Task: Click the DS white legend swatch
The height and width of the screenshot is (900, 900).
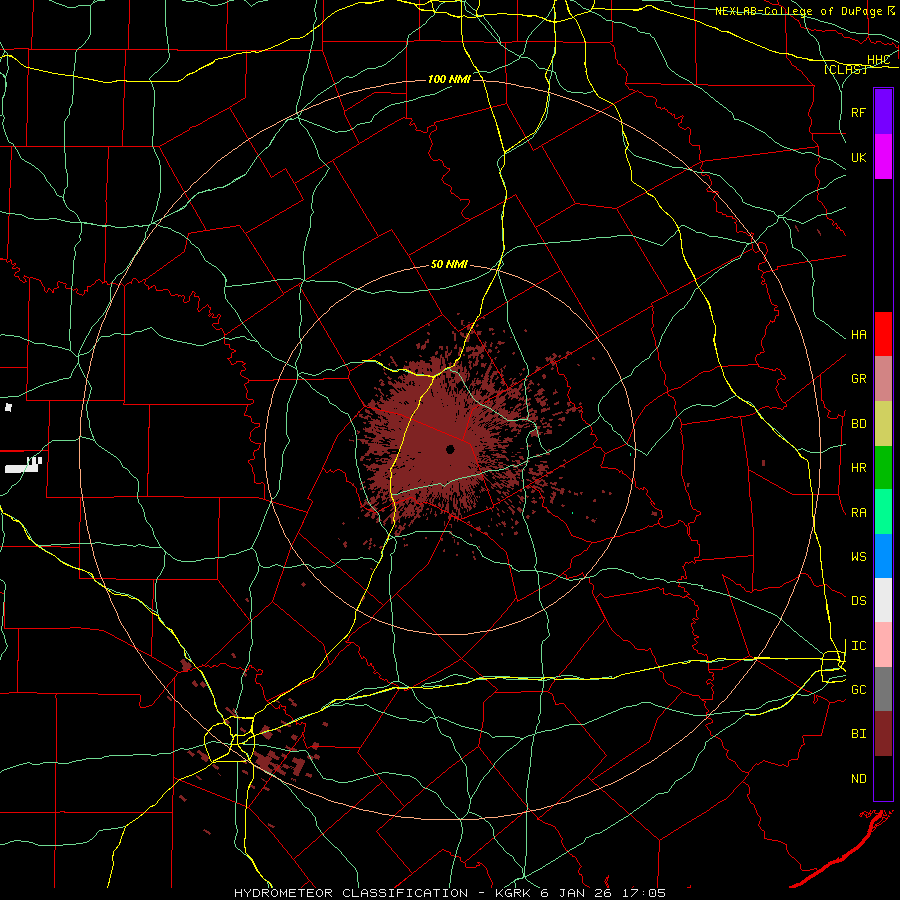Action: [x=883, y=600]
